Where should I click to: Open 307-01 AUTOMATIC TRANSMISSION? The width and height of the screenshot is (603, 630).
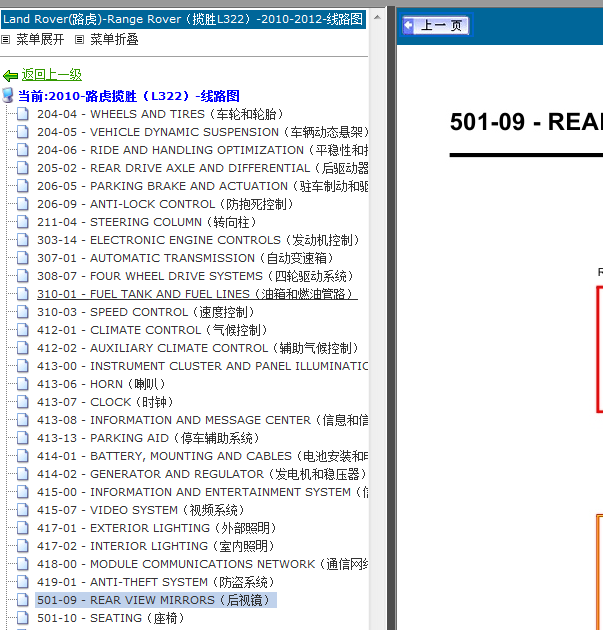(186, 258)
